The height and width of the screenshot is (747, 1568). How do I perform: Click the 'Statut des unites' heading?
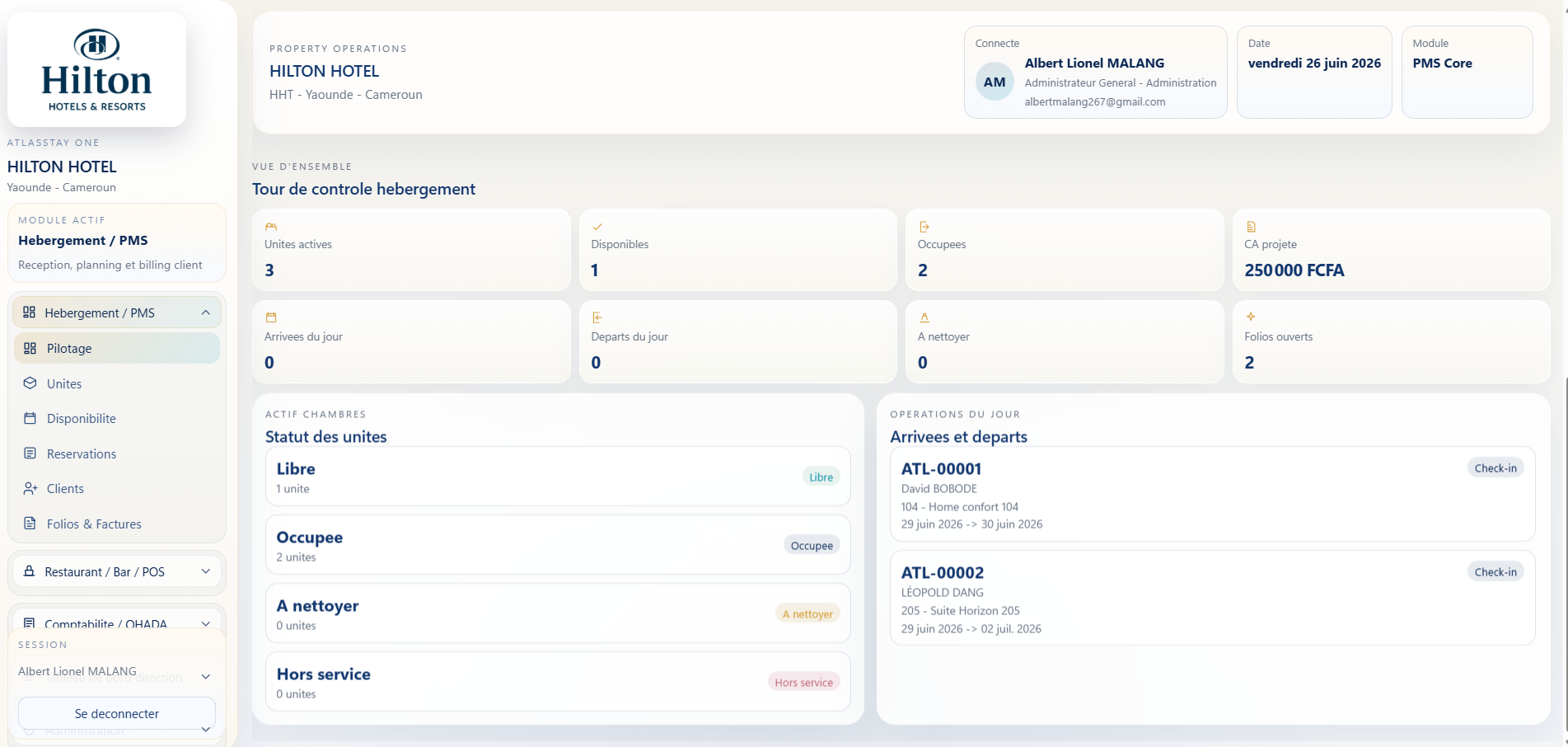tap(326, 437)
